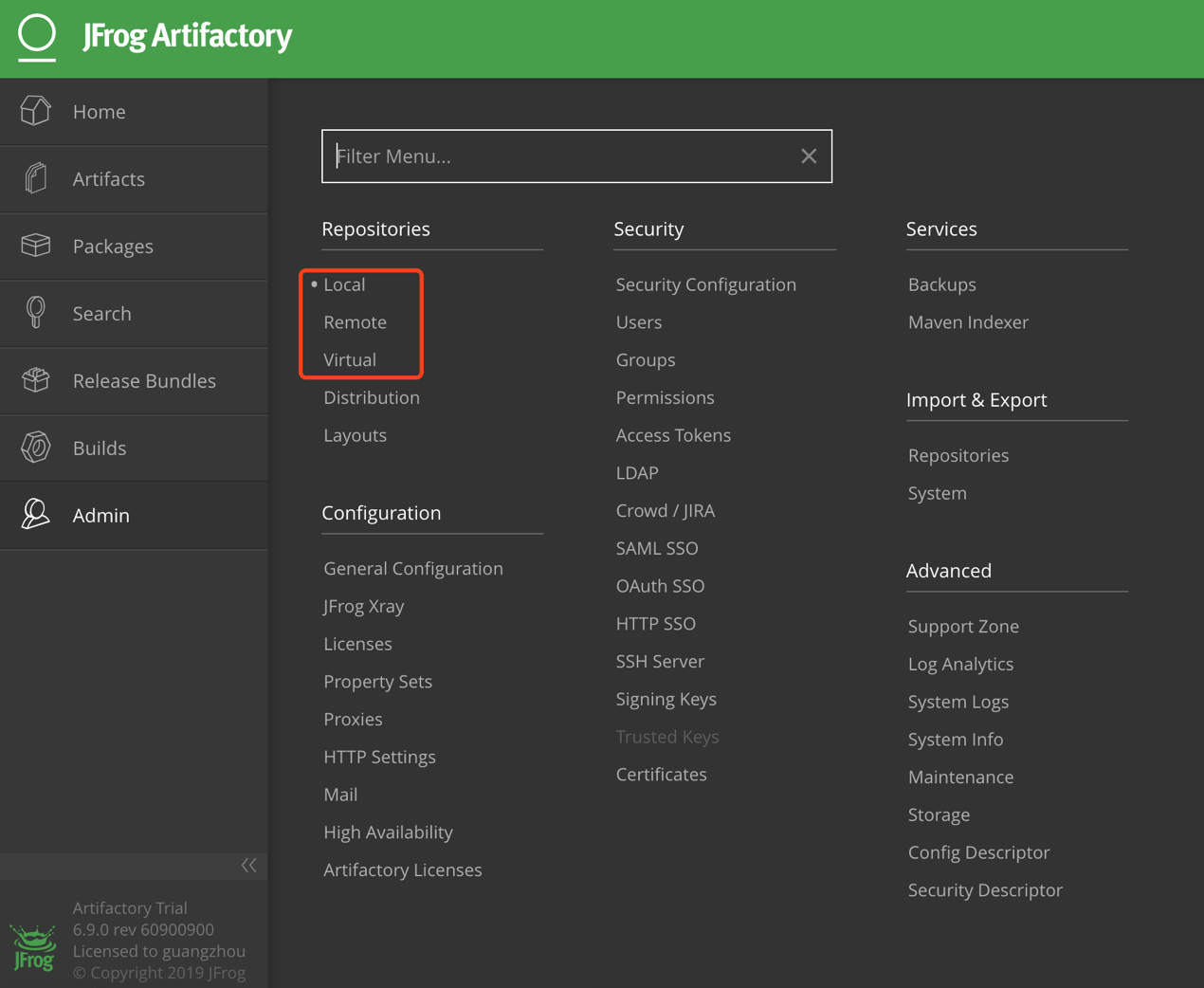Collapse the sidebar with double chevron
Viewport: 1204px width, 988px height.
[248, 865]
